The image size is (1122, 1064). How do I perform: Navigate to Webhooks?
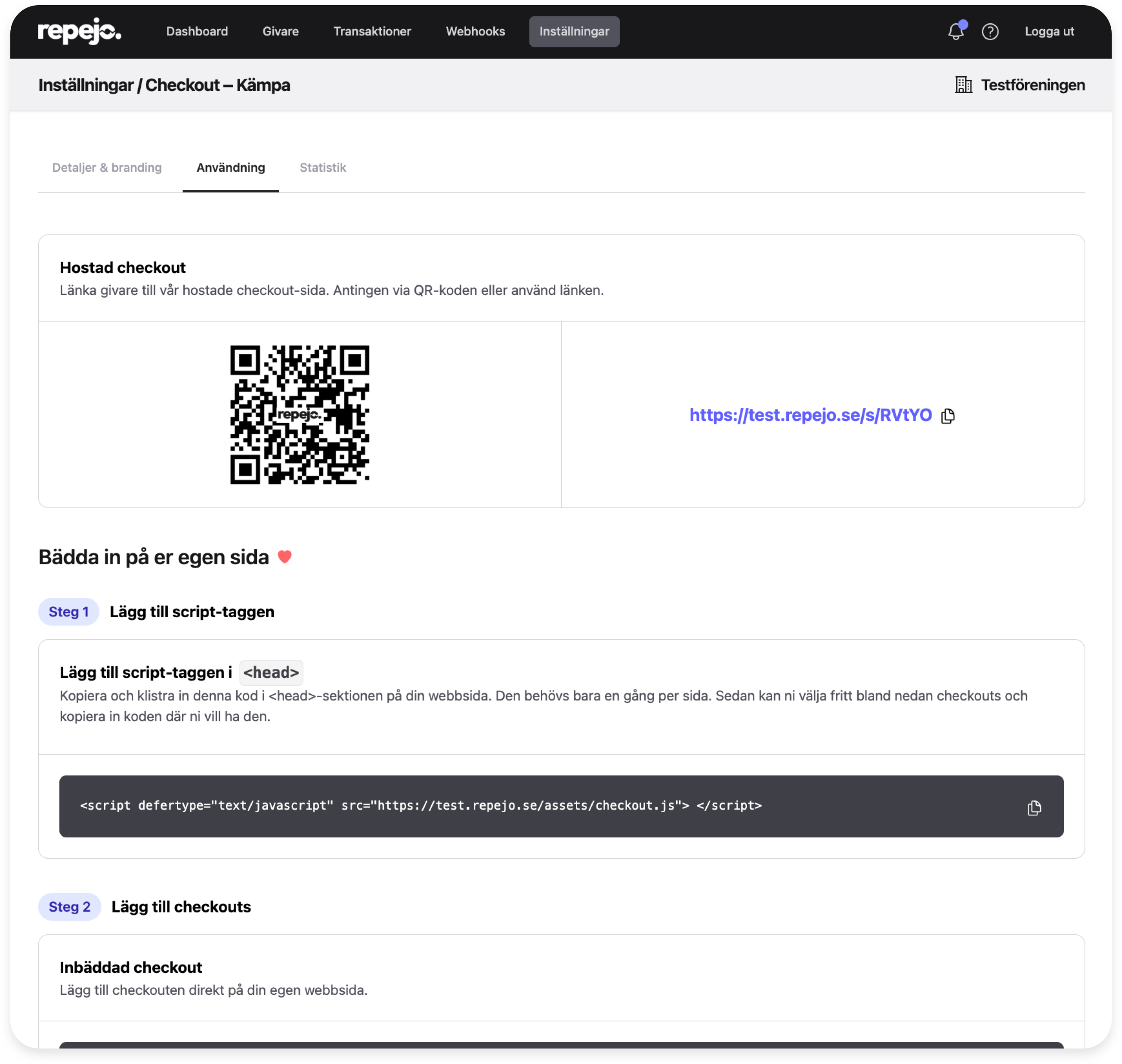(475, 32)
